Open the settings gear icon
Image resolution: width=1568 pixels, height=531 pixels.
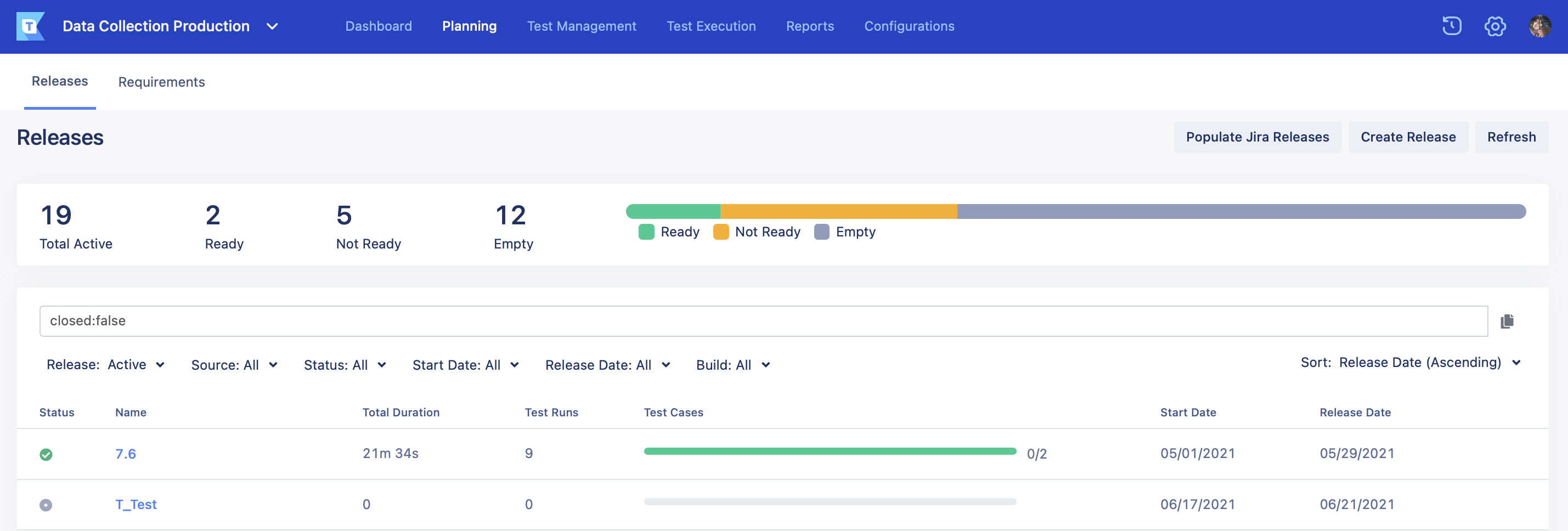1494,26
